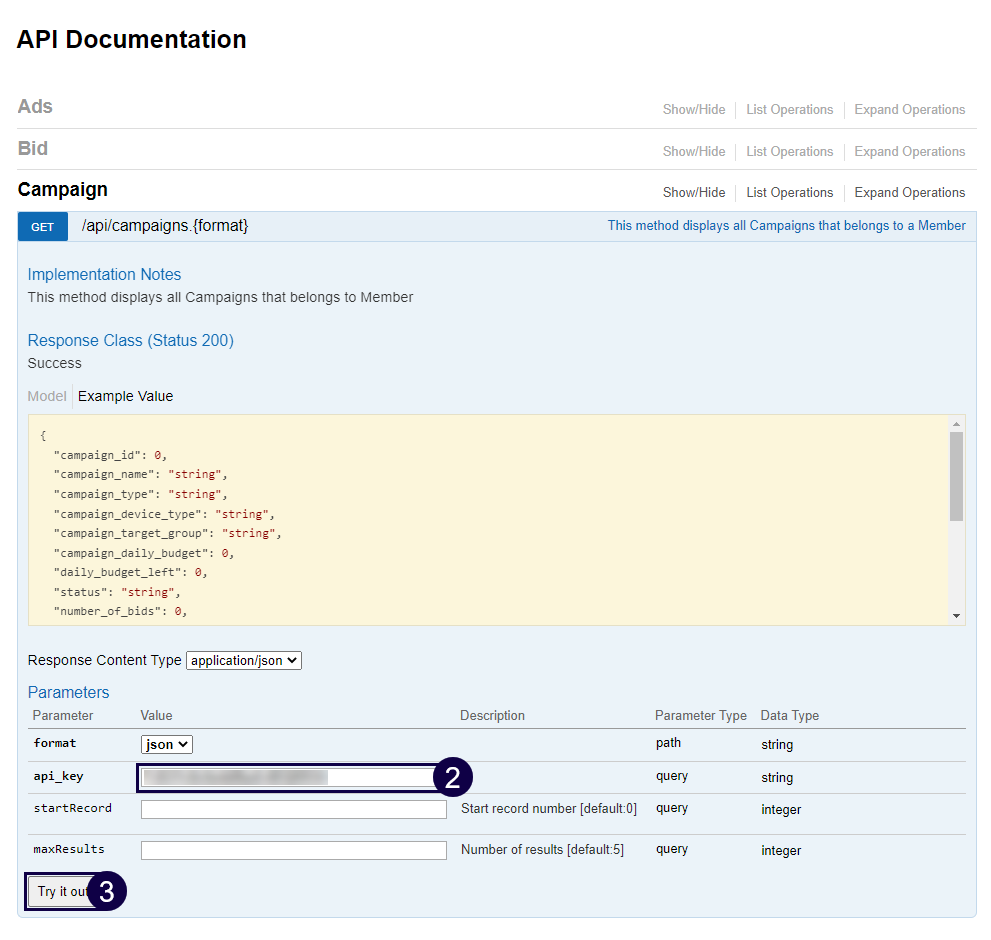The width and height of the screenshot is (991, 940).
Task: Switch to the Model tab
Action: click(x=47, y=396)
